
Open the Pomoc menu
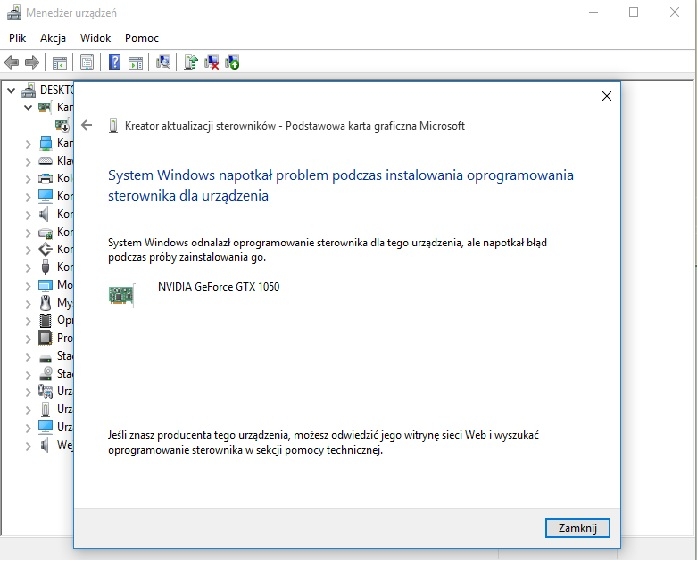coord(142,38)
